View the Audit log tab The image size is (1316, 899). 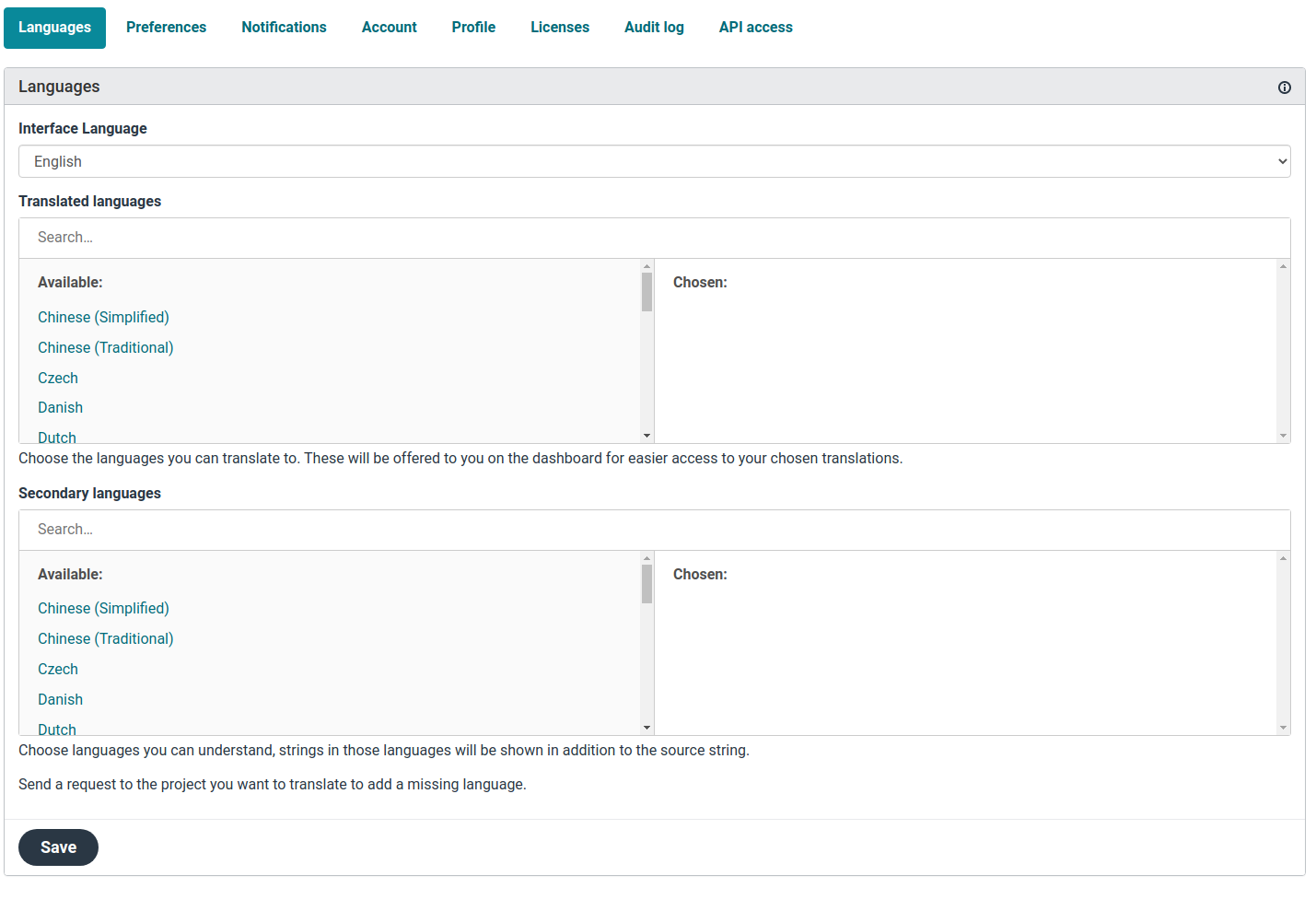654,27
